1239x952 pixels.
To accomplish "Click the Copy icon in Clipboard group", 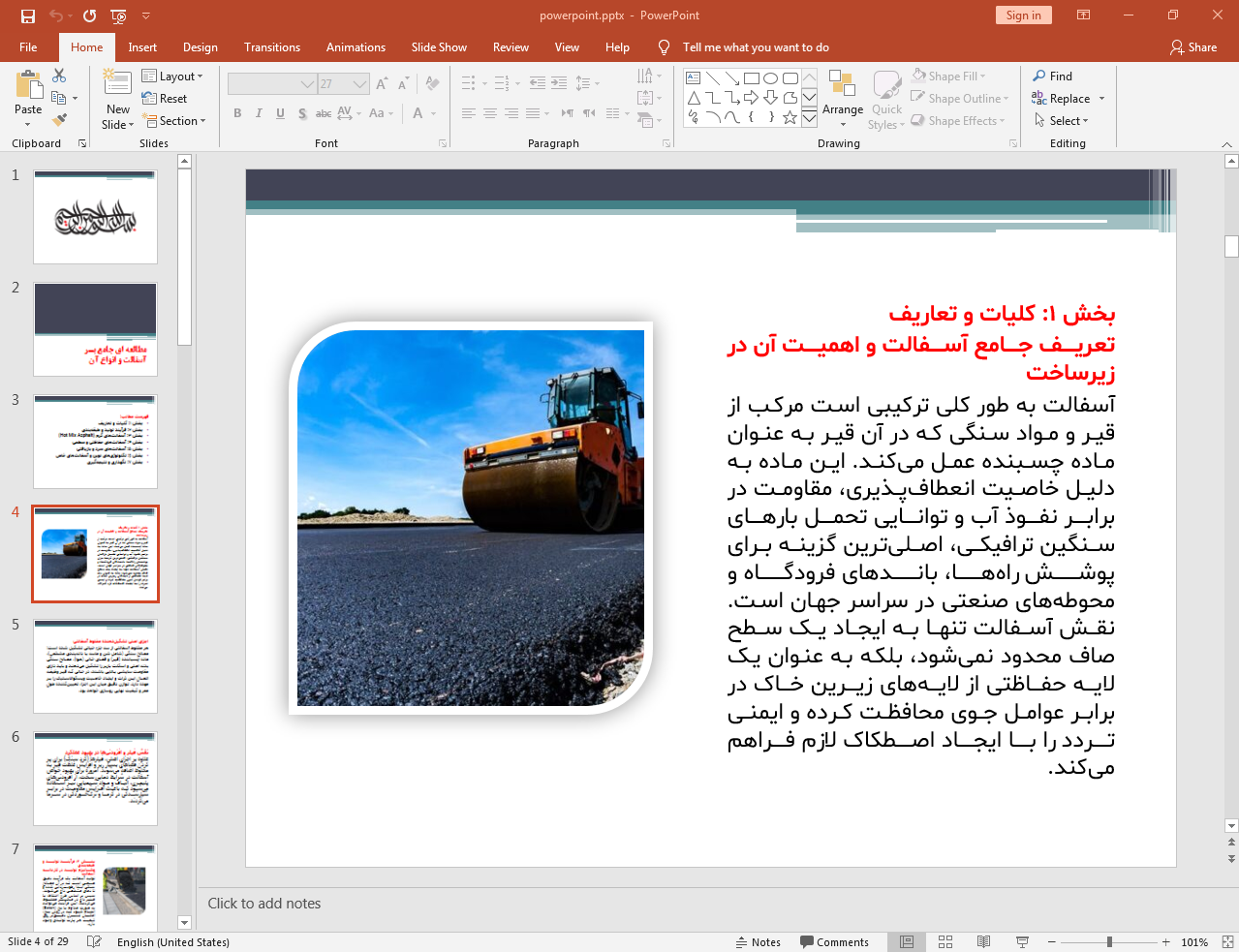I will tap(59, 98).
